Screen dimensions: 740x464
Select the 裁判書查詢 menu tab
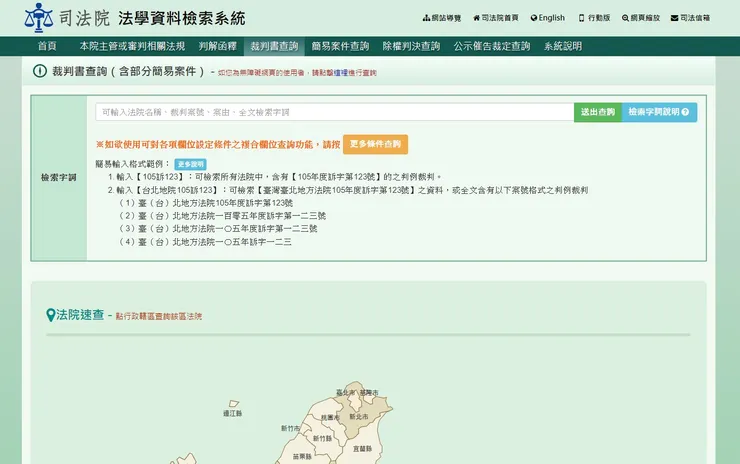[x=274, y=46]
